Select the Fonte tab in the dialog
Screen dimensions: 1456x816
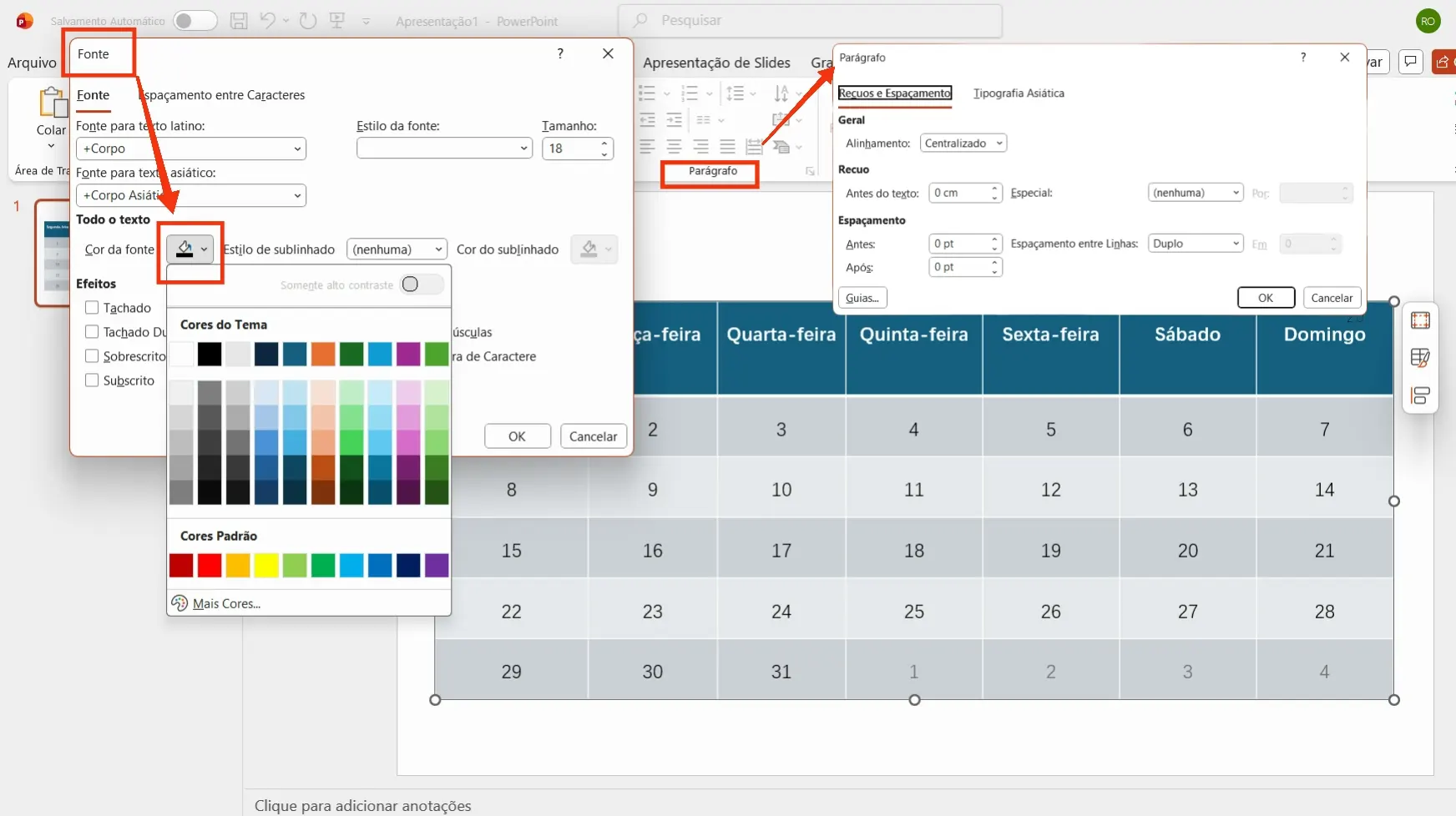click(93, 95)
